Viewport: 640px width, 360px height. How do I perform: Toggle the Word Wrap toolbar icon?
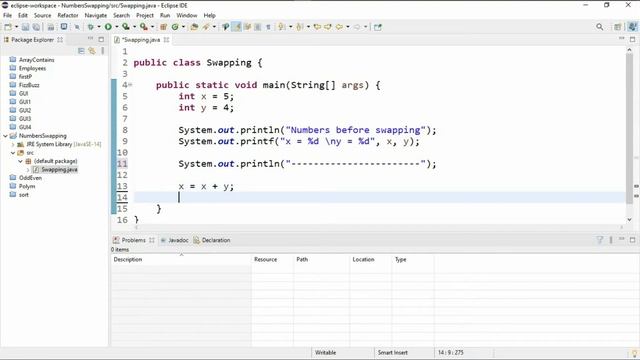point(247,27)
